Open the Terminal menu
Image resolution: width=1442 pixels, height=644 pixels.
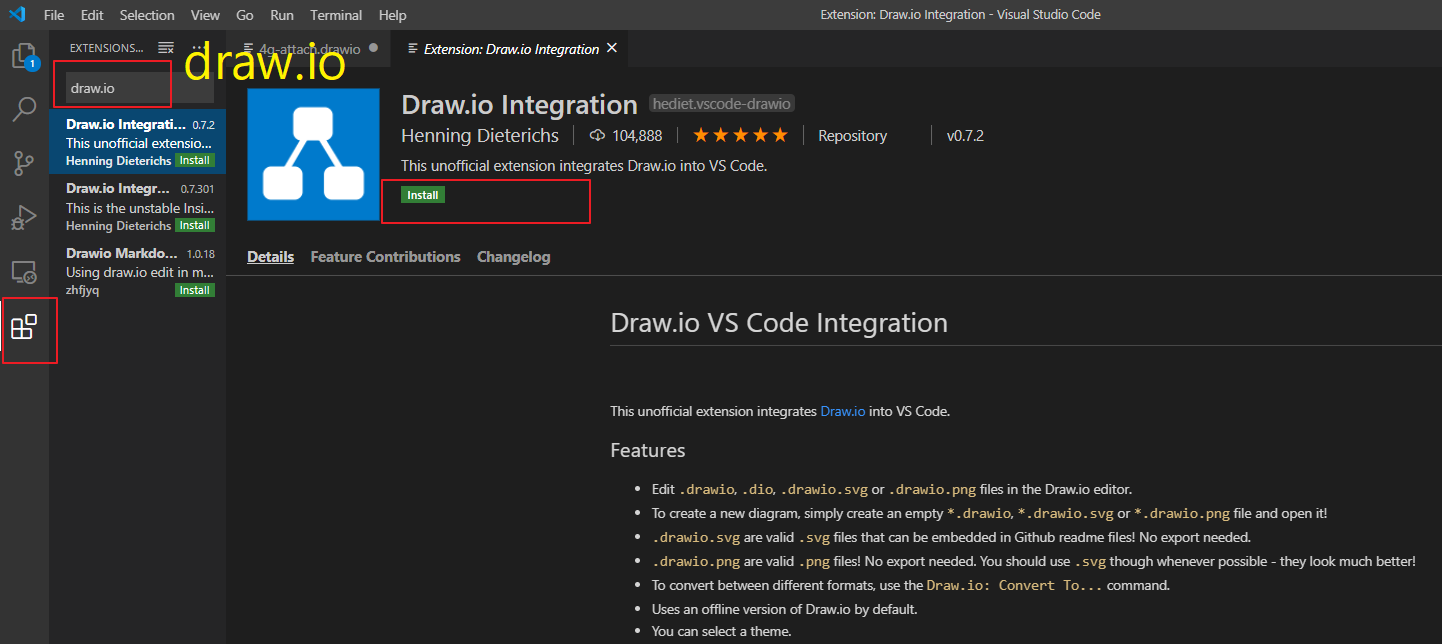click(x=336, y=15)
